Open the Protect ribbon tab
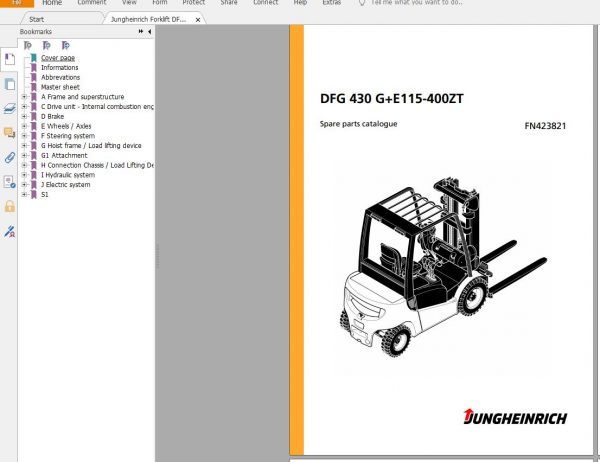The image size is (600, 462). [194, 3]
